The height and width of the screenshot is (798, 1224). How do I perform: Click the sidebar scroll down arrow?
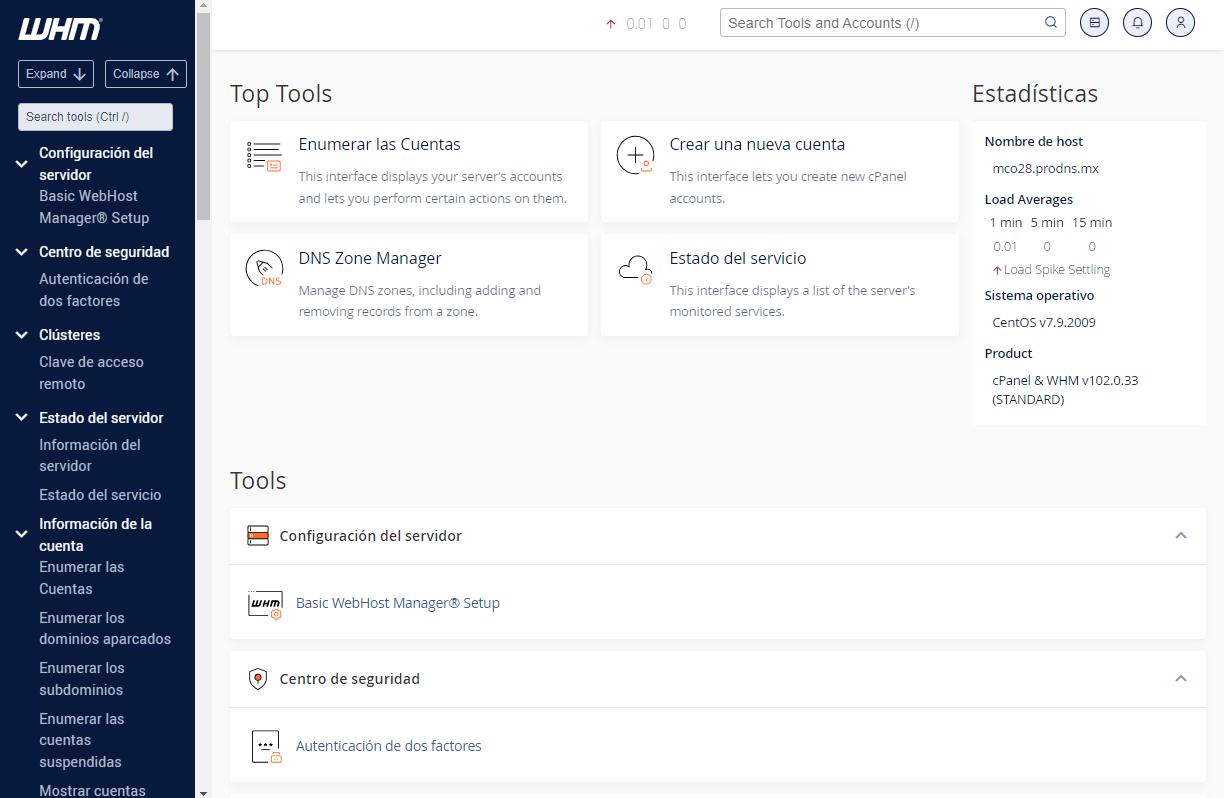[x=203, y=792]
